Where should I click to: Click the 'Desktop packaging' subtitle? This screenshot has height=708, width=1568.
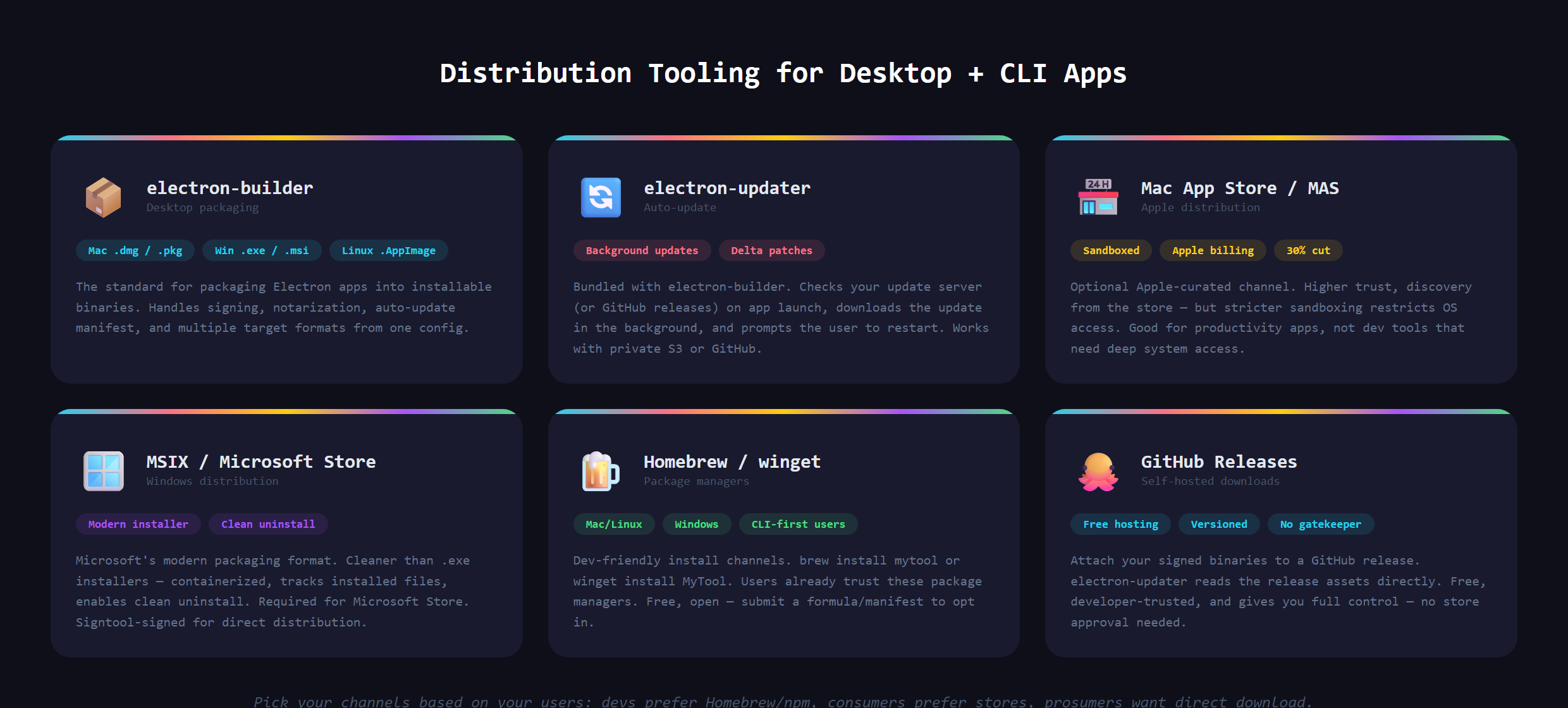pos(202,207)
